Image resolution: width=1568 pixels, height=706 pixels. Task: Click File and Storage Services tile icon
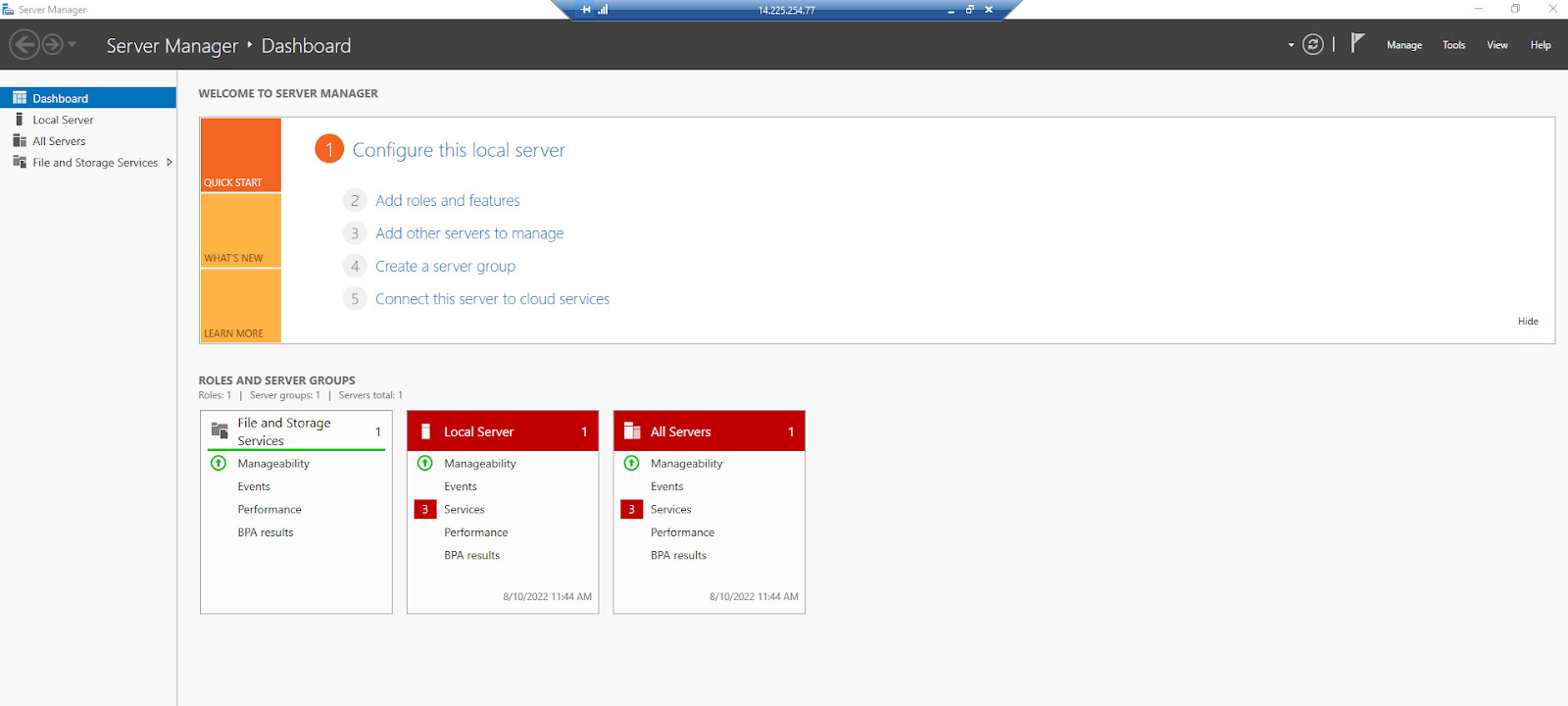coord(220,430)
